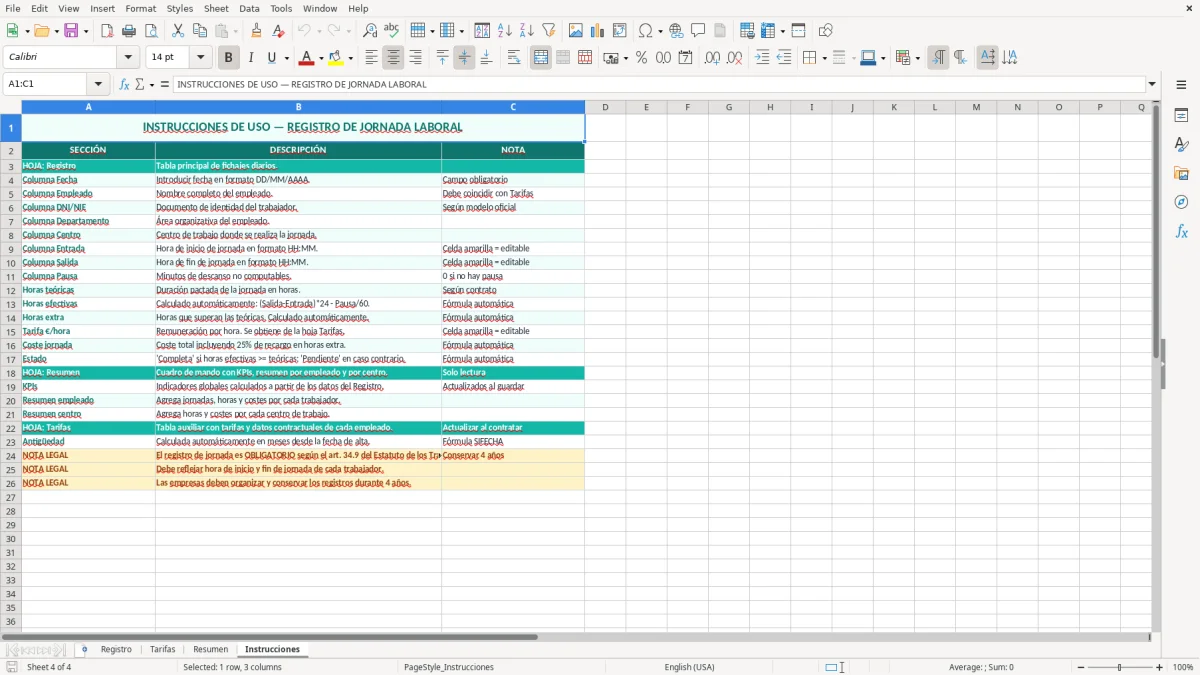The height and width of the screenshot is (675, 1200).
Task: Insert Image from toolbar icon
Action: pos(576,31)
